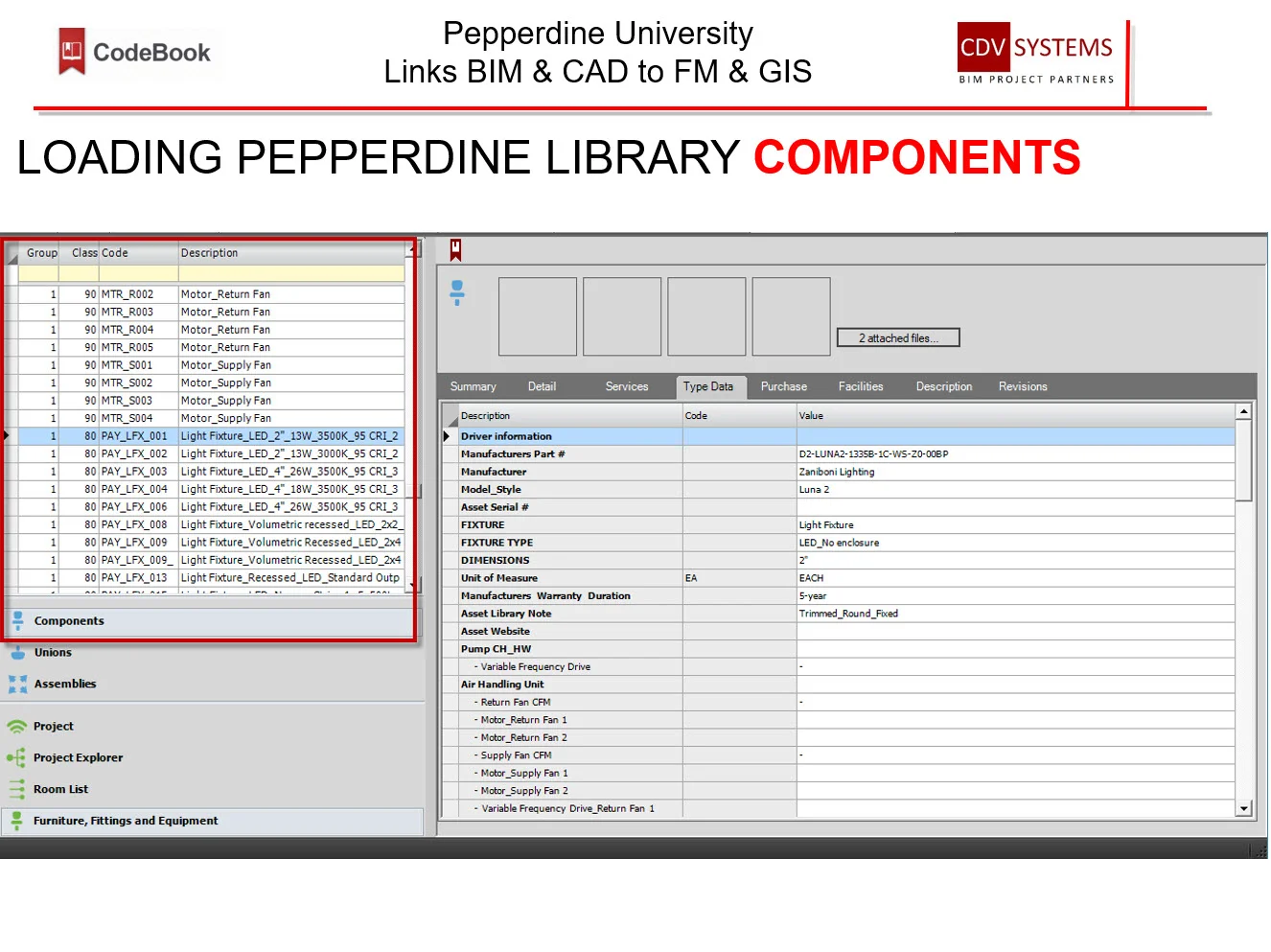Open the Assemblies section
Screen dimensions: 1271x952
click(x=65, y=685)
